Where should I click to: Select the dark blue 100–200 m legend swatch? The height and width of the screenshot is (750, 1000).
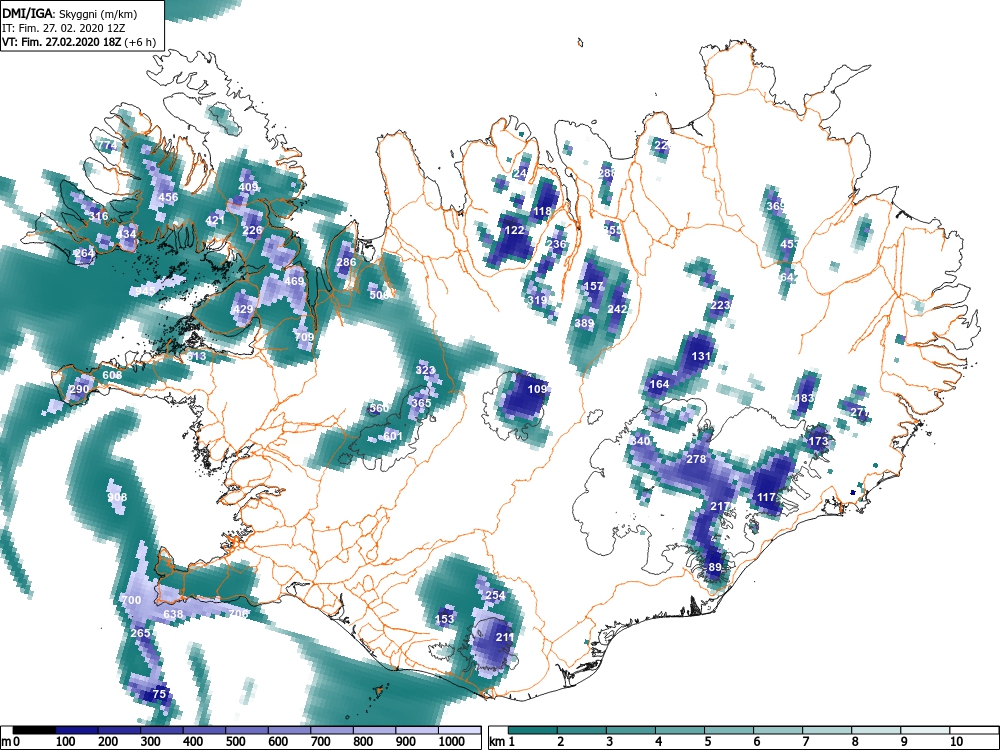pyautogui.click(x=77, y=730)
